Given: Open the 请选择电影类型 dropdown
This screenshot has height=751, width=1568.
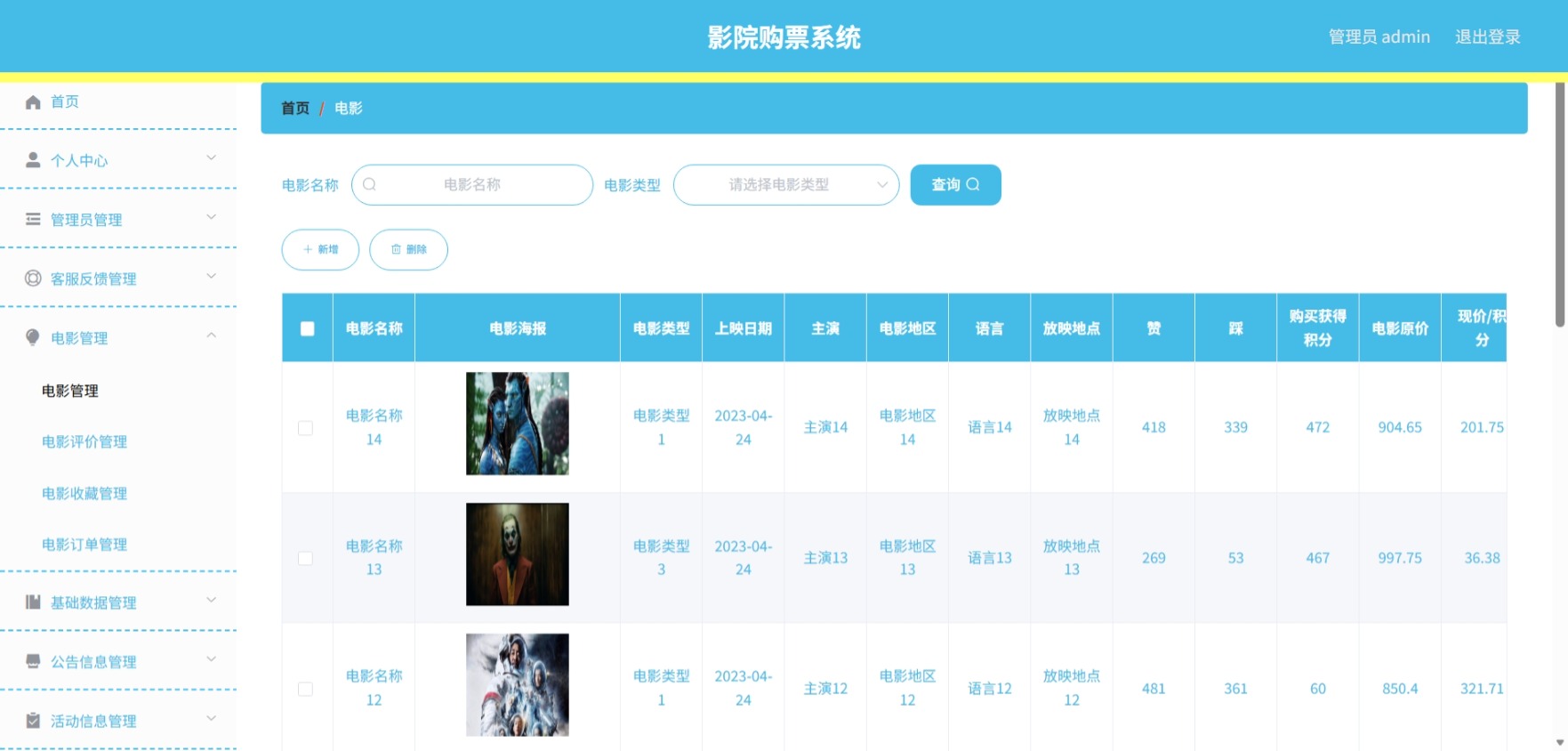Looking at the screenshot, I should pos(786,184).
